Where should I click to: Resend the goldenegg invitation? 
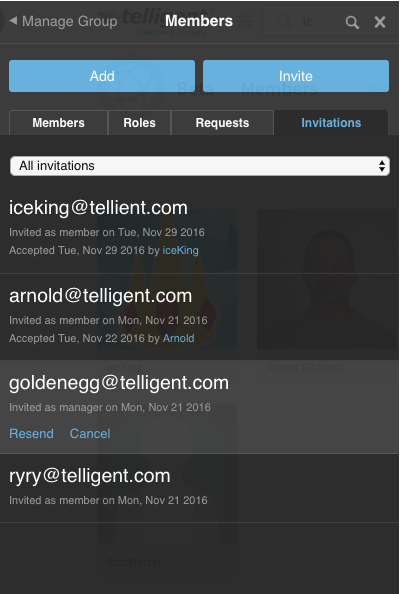31,433
